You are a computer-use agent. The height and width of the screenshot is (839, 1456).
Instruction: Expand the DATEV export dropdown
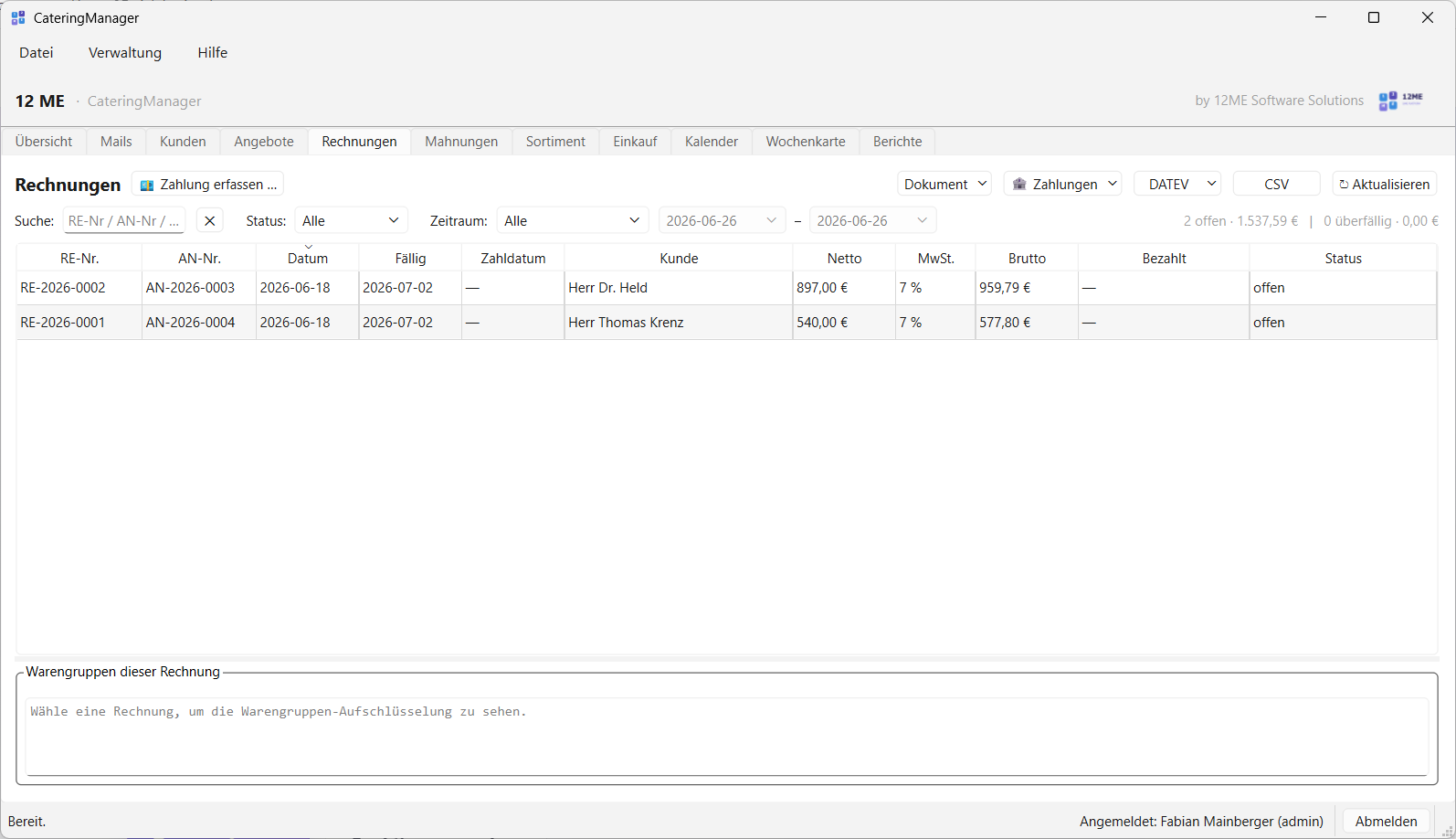1178,184
